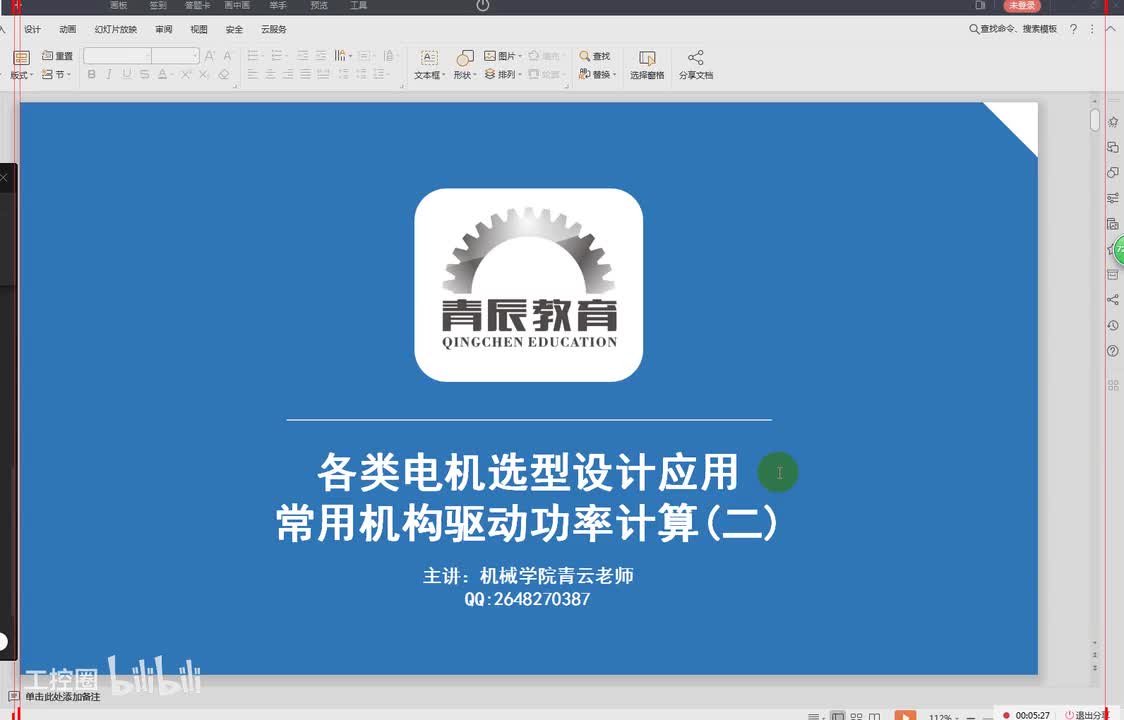
Task: Click the 青辰教育 logo image
Action: coord(528,285)
